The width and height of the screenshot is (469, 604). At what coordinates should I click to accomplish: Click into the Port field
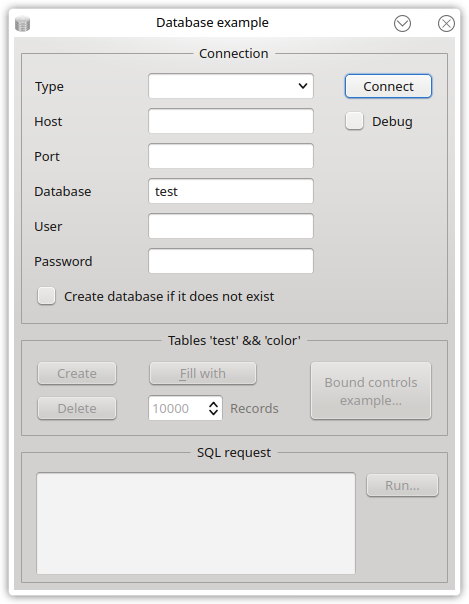click(231, 156)
